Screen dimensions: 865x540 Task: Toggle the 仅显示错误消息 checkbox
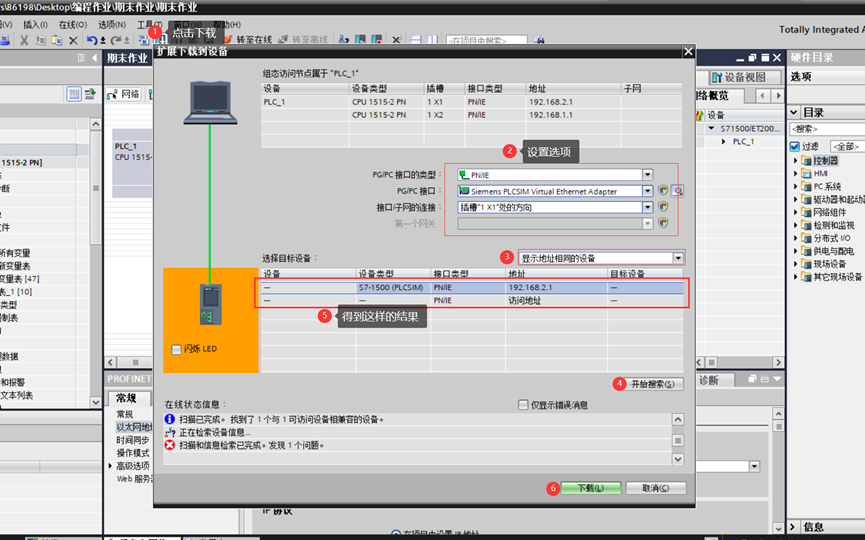pos(523,405)
